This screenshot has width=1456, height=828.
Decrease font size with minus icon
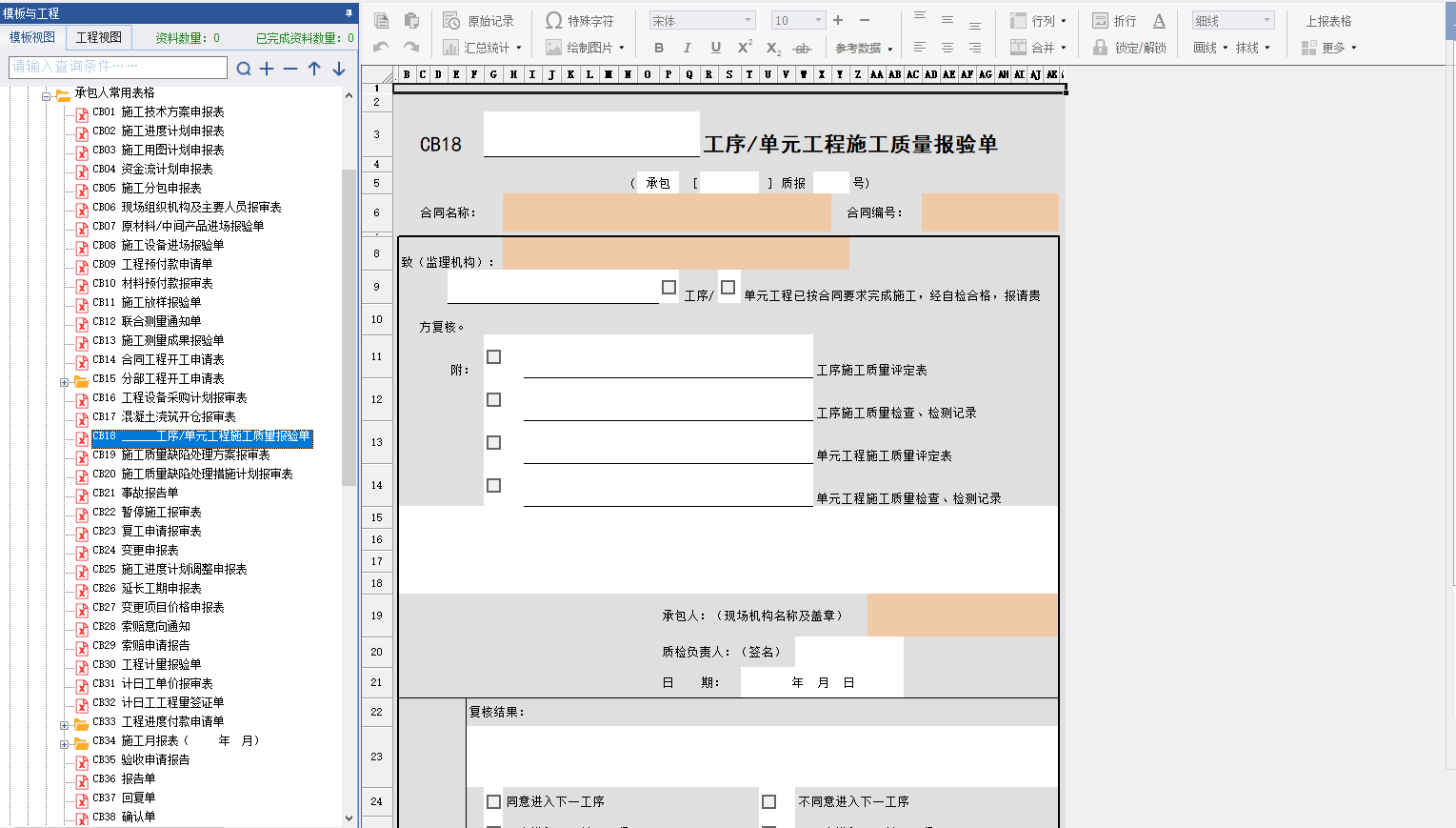pyautogui.click(x=865, y=20)
